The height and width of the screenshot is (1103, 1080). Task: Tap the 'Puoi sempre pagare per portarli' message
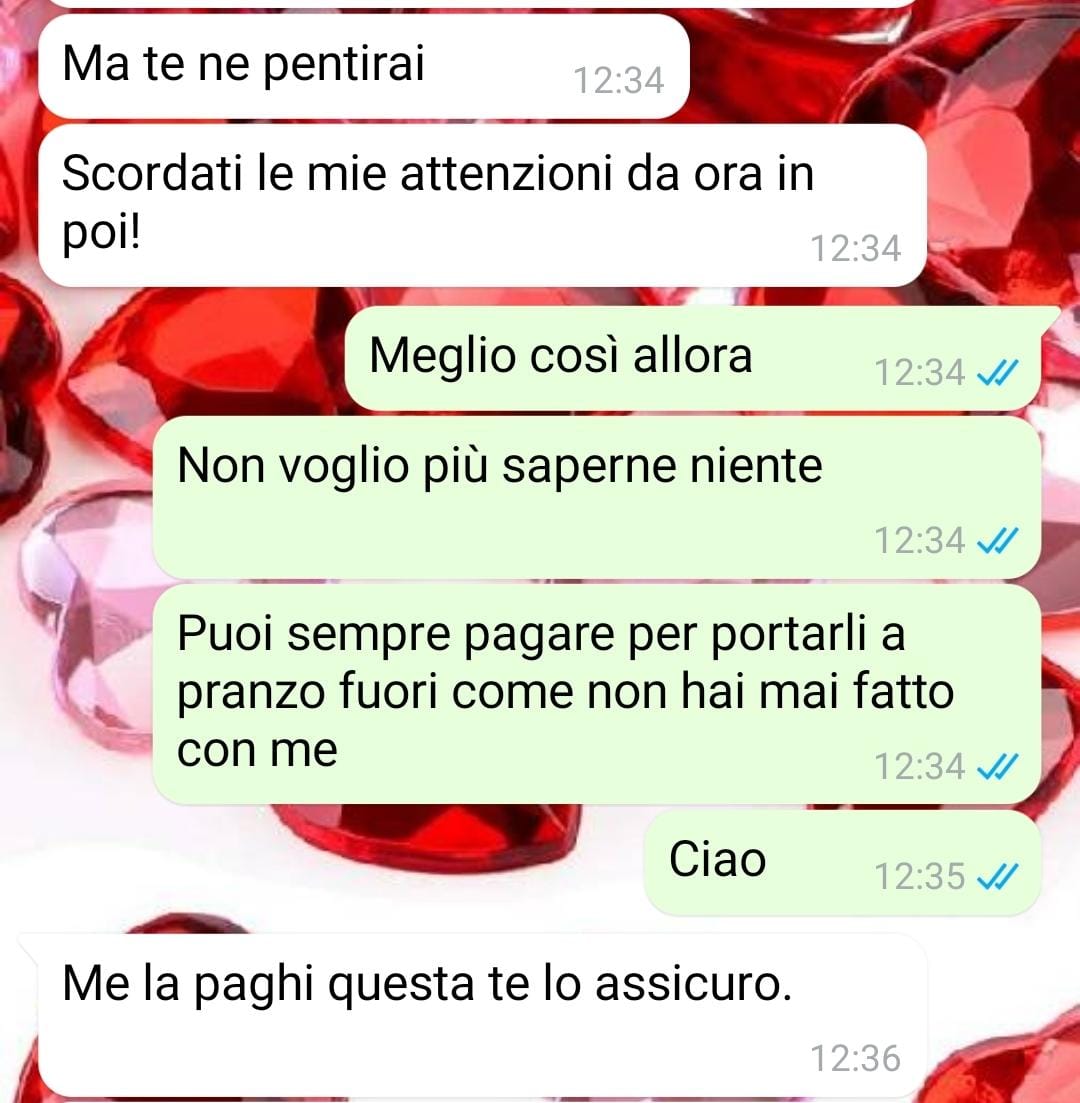[x=597, y=694]
